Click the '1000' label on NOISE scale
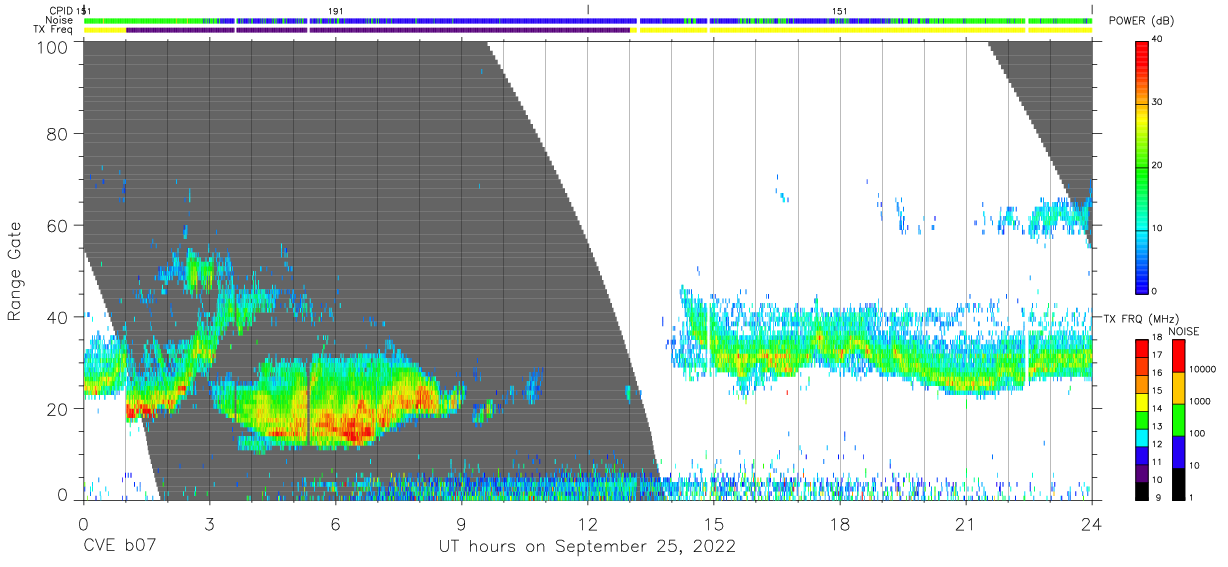Viewport: 1228px width, 567px height. pyautogui.click(x=1198, y=402)
